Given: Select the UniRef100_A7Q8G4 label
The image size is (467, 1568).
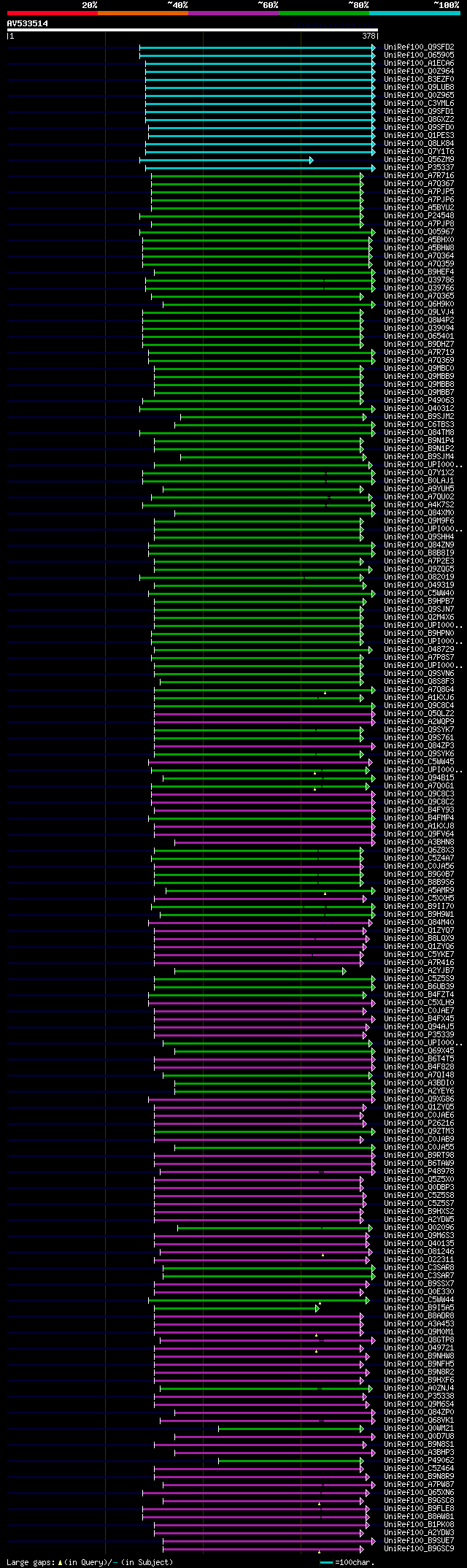Looking at the screenshot, I should pyautogui.click(x=419, y=690).
